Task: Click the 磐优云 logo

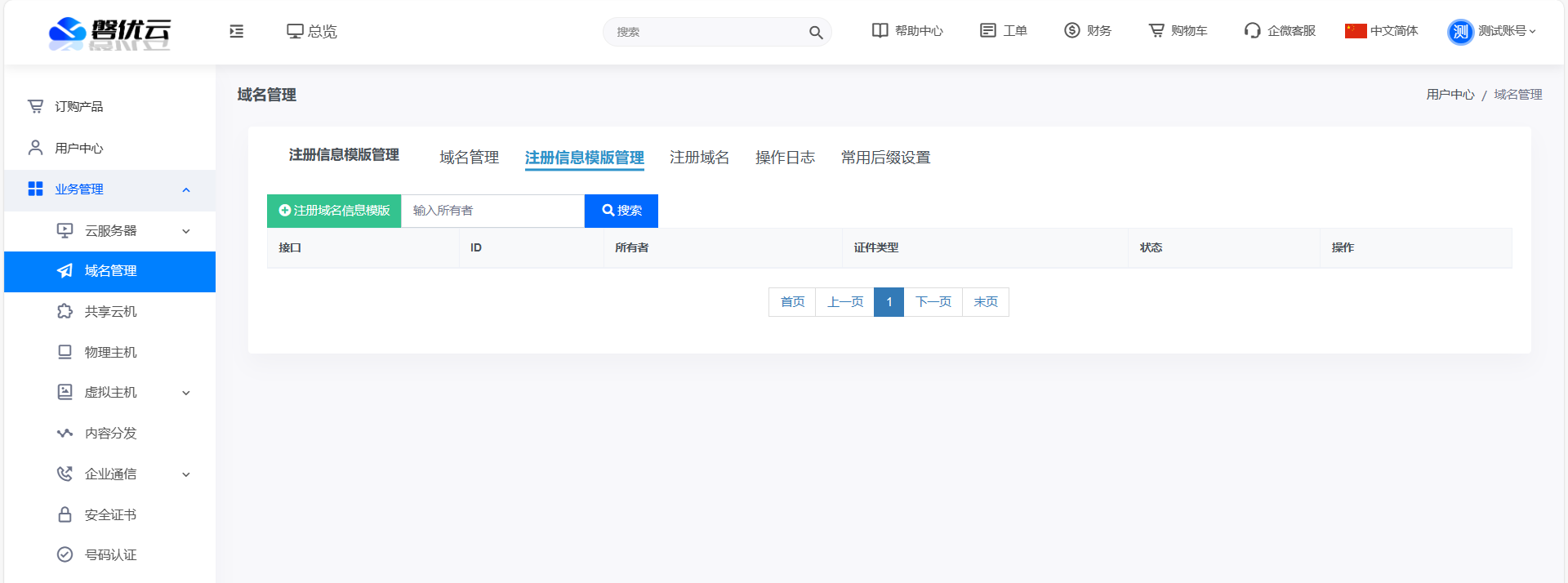Action: click(109, 32)
